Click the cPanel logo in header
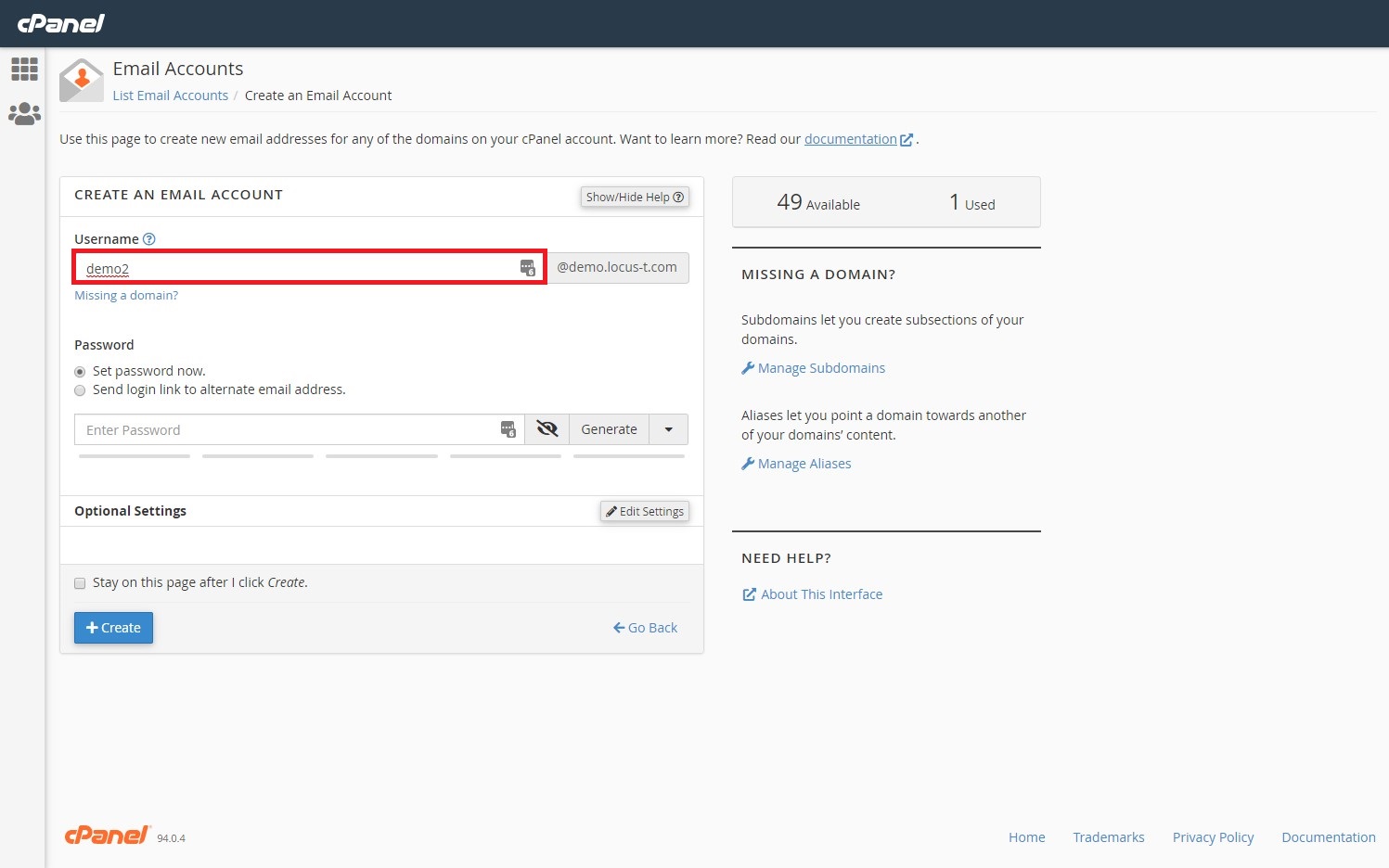The height and width of the screenshot is (868, 1389). [x=61, y=23]
